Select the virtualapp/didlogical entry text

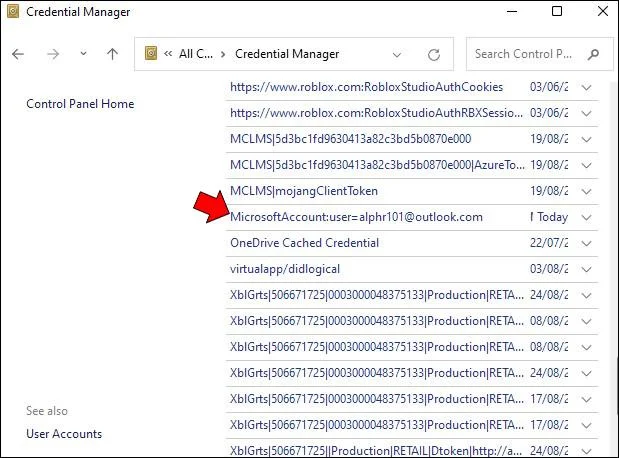coord(285,269)
